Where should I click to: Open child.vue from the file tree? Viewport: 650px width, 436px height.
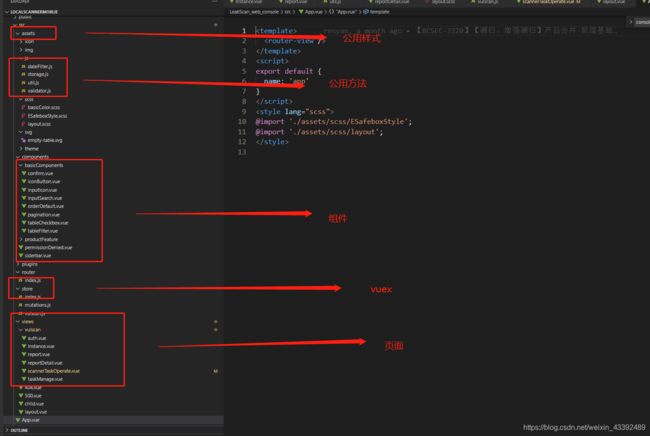[x=34, y=404]
